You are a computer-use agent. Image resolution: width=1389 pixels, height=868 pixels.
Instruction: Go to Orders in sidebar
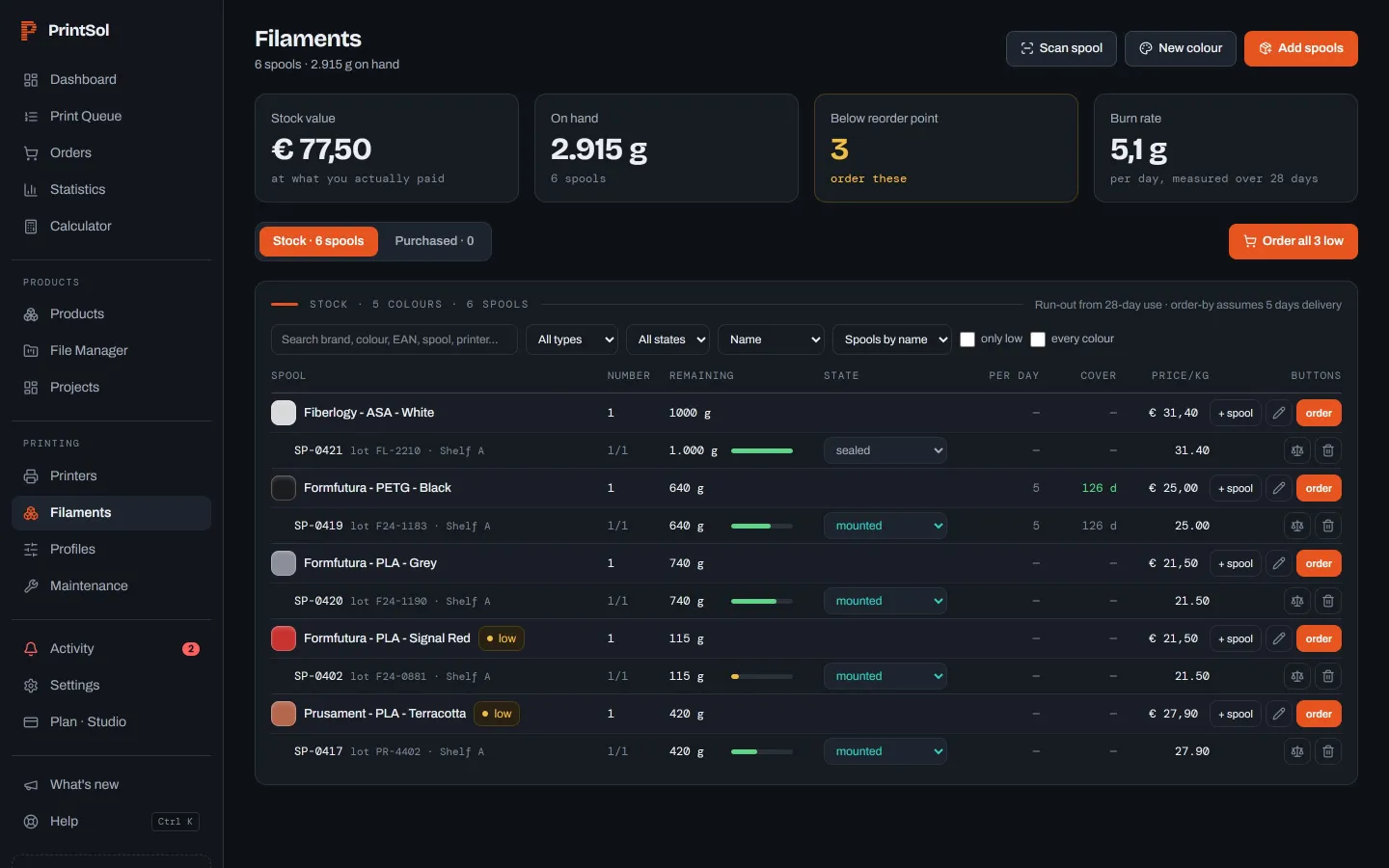tap(111, 152)
